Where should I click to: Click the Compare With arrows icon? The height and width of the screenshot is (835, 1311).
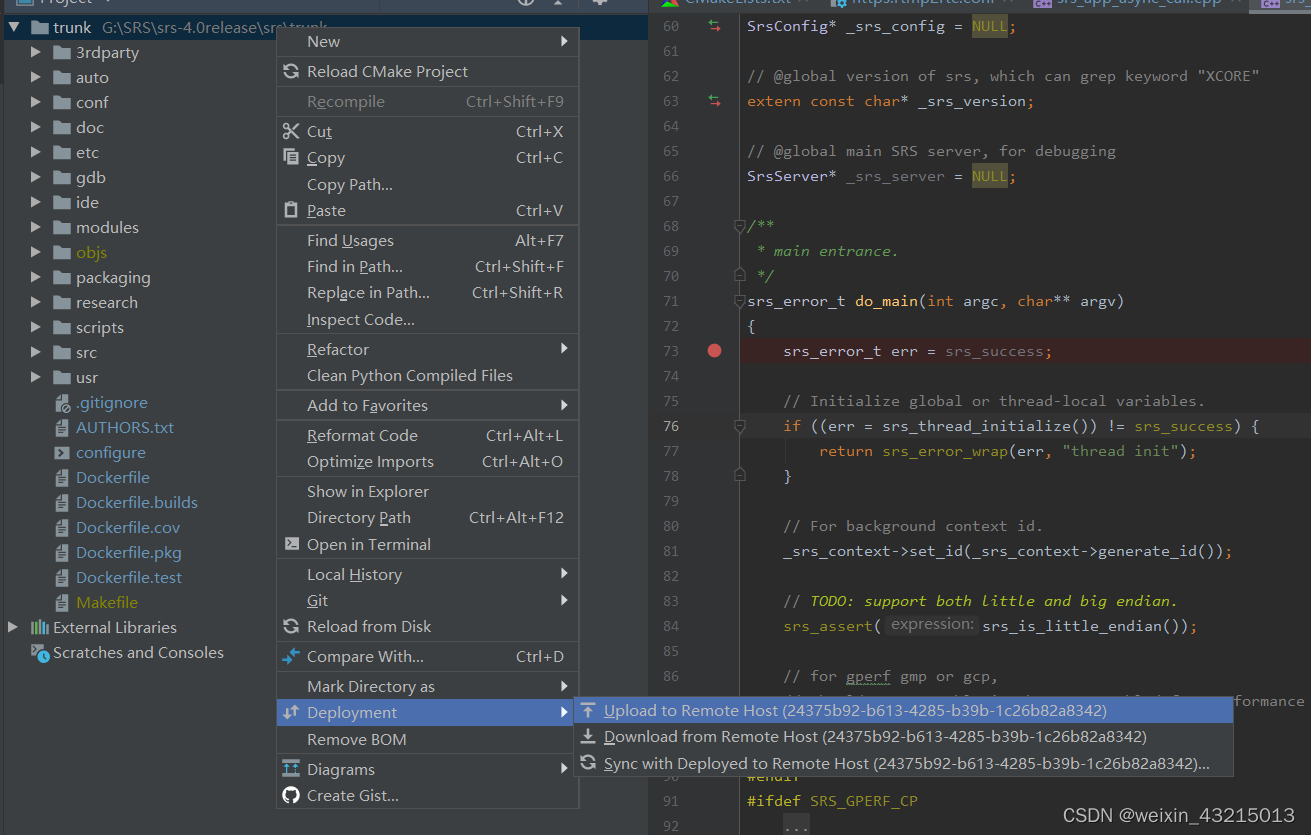coord(291,656)
